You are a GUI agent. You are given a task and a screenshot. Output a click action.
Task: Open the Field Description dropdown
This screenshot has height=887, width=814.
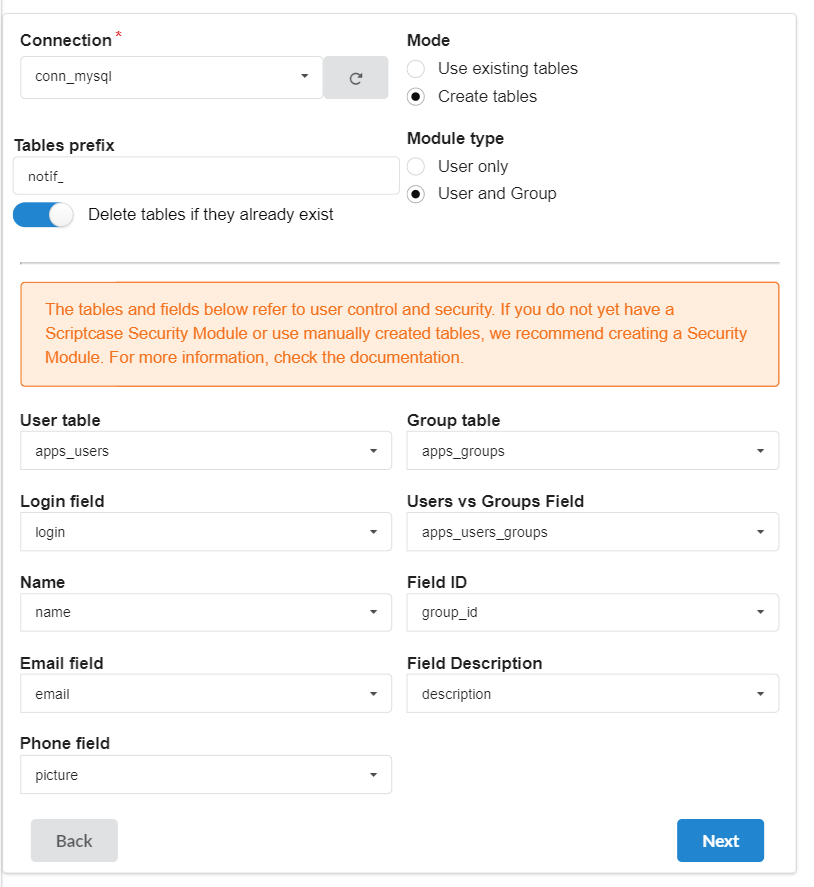click(592, 693)
